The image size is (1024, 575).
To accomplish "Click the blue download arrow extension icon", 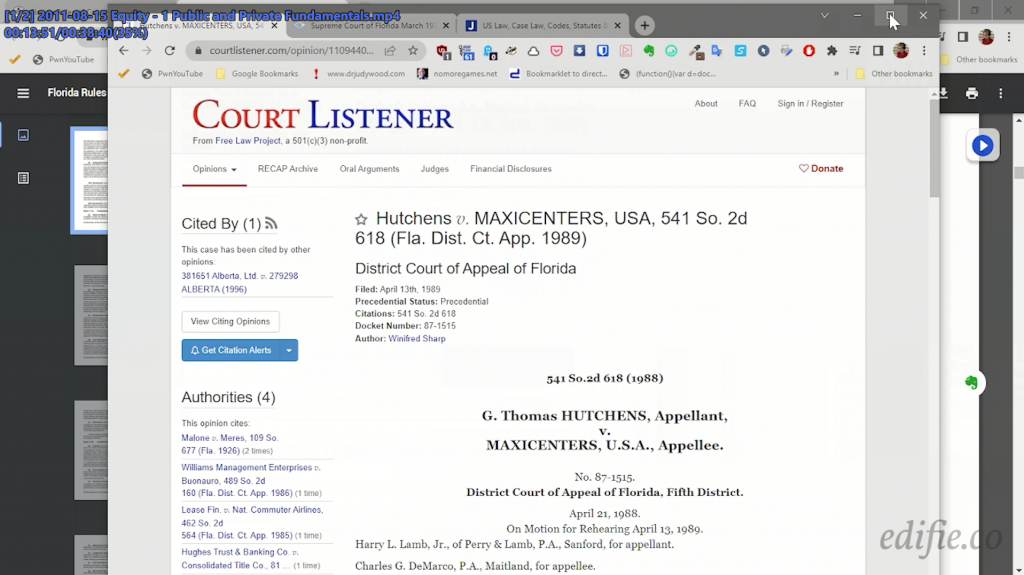I will (579, 51).
